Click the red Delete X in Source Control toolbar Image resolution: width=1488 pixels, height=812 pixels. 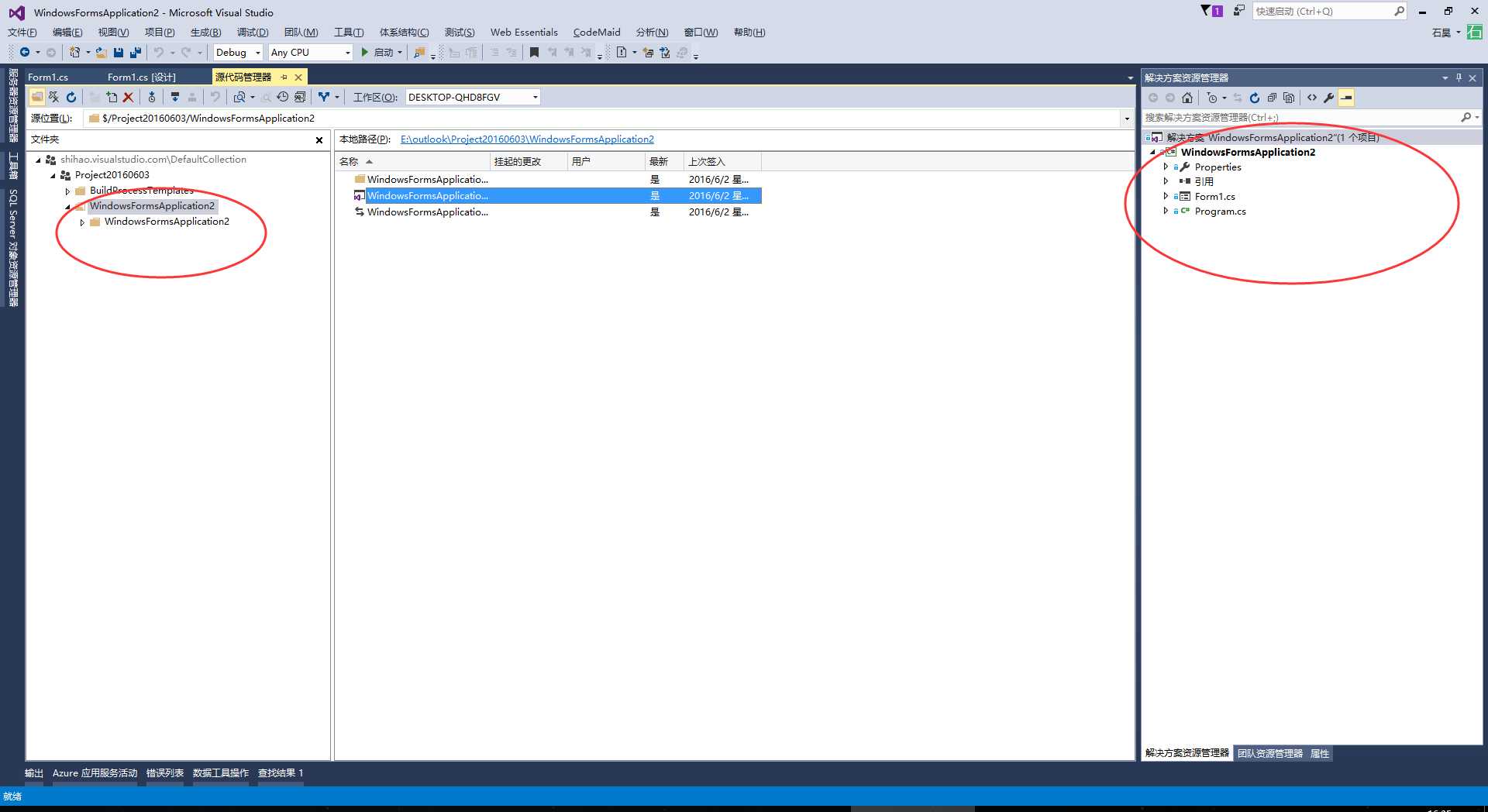point(128,97)
